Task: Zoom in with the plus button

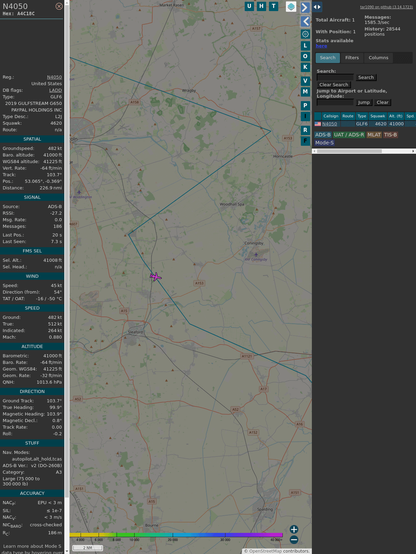Action: [294, 529]
